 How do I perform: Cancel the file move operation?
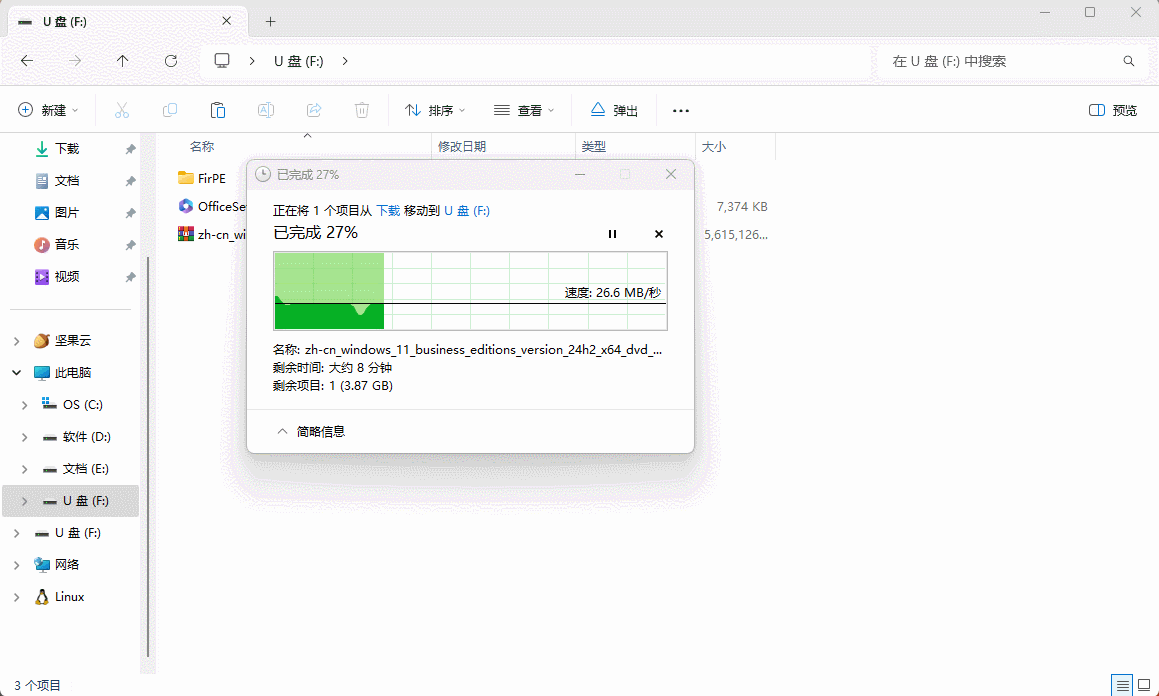tap(658, 234)
